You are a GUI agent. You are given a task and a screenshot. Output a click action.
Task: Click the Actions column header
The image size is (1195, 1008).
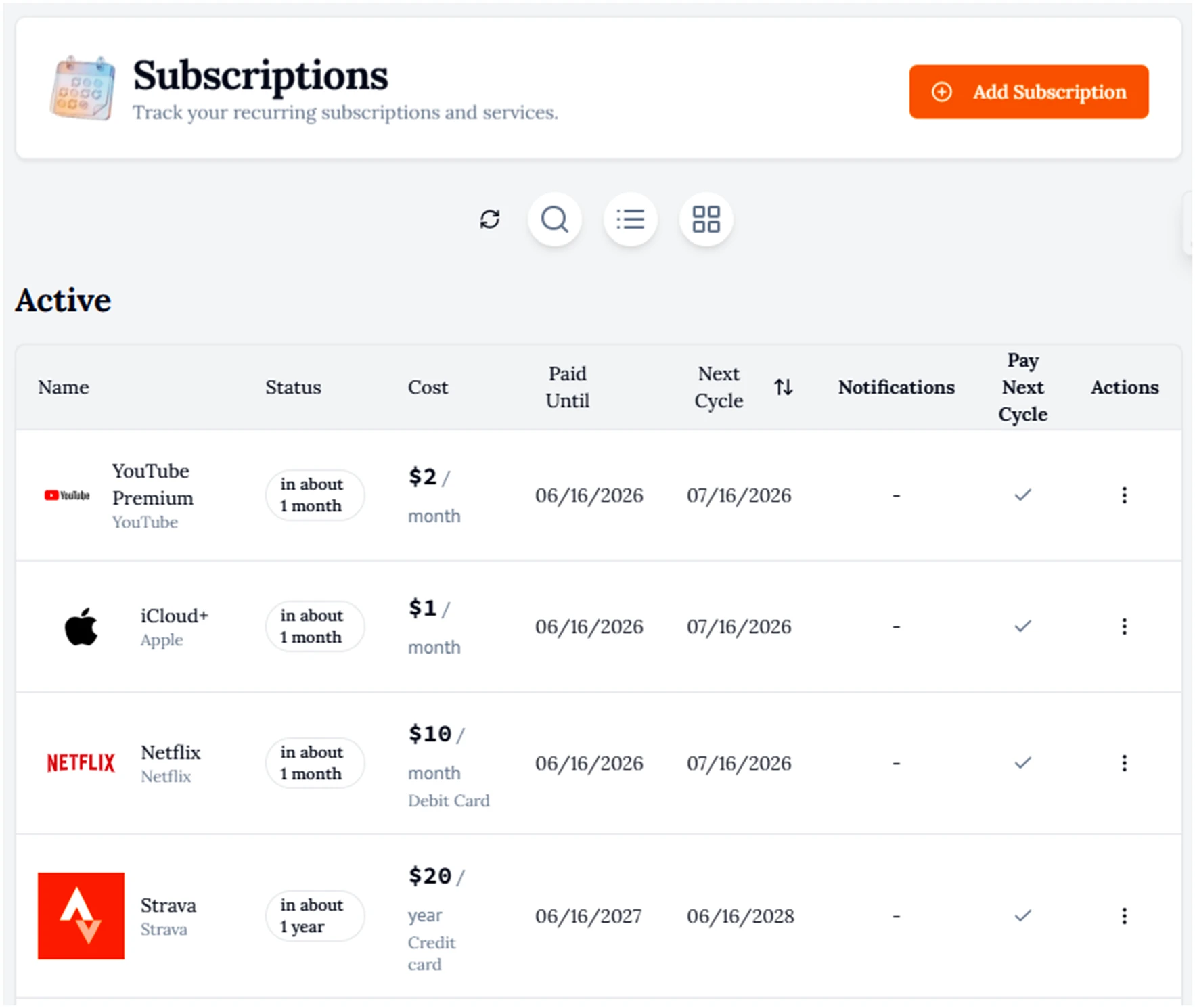(1125, 387)
